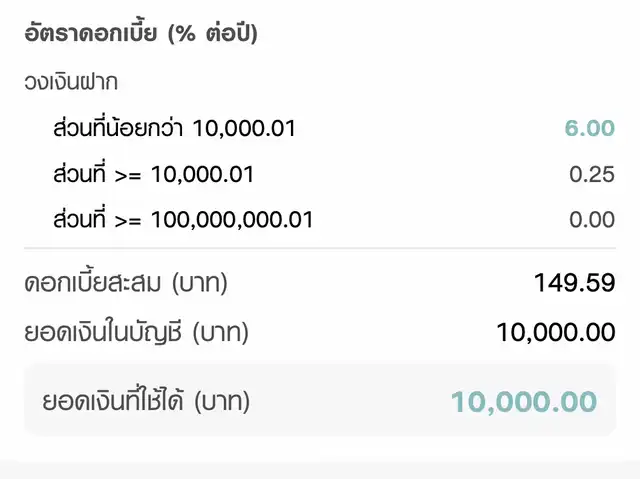Click the 149.59 accrued interest amount
Image resolution: width=640 pixels, height=479 pixels.
click(x=574, y=283)
